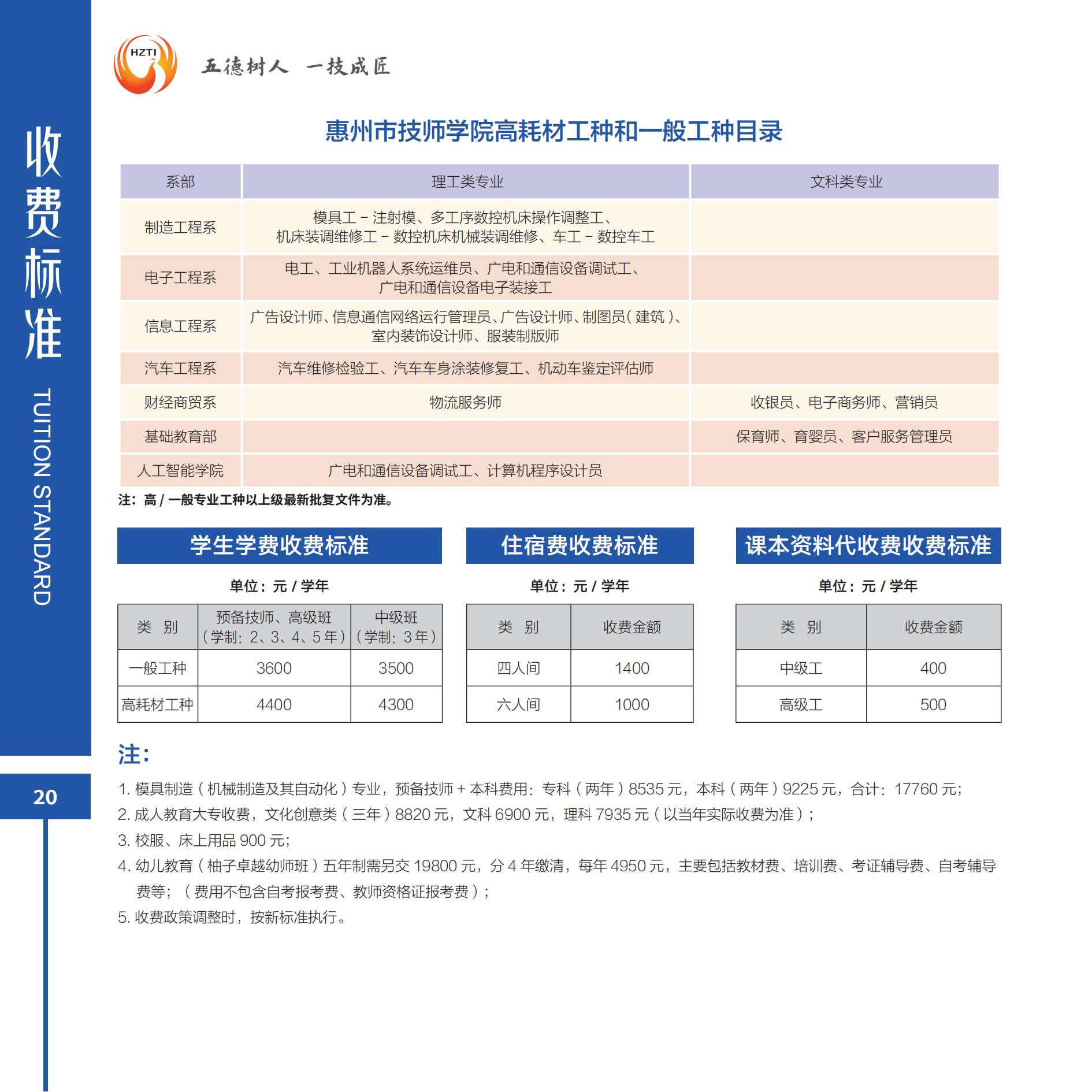Click the cell starting 电工、工业机器人系统运维员

(x=466, y=278)
